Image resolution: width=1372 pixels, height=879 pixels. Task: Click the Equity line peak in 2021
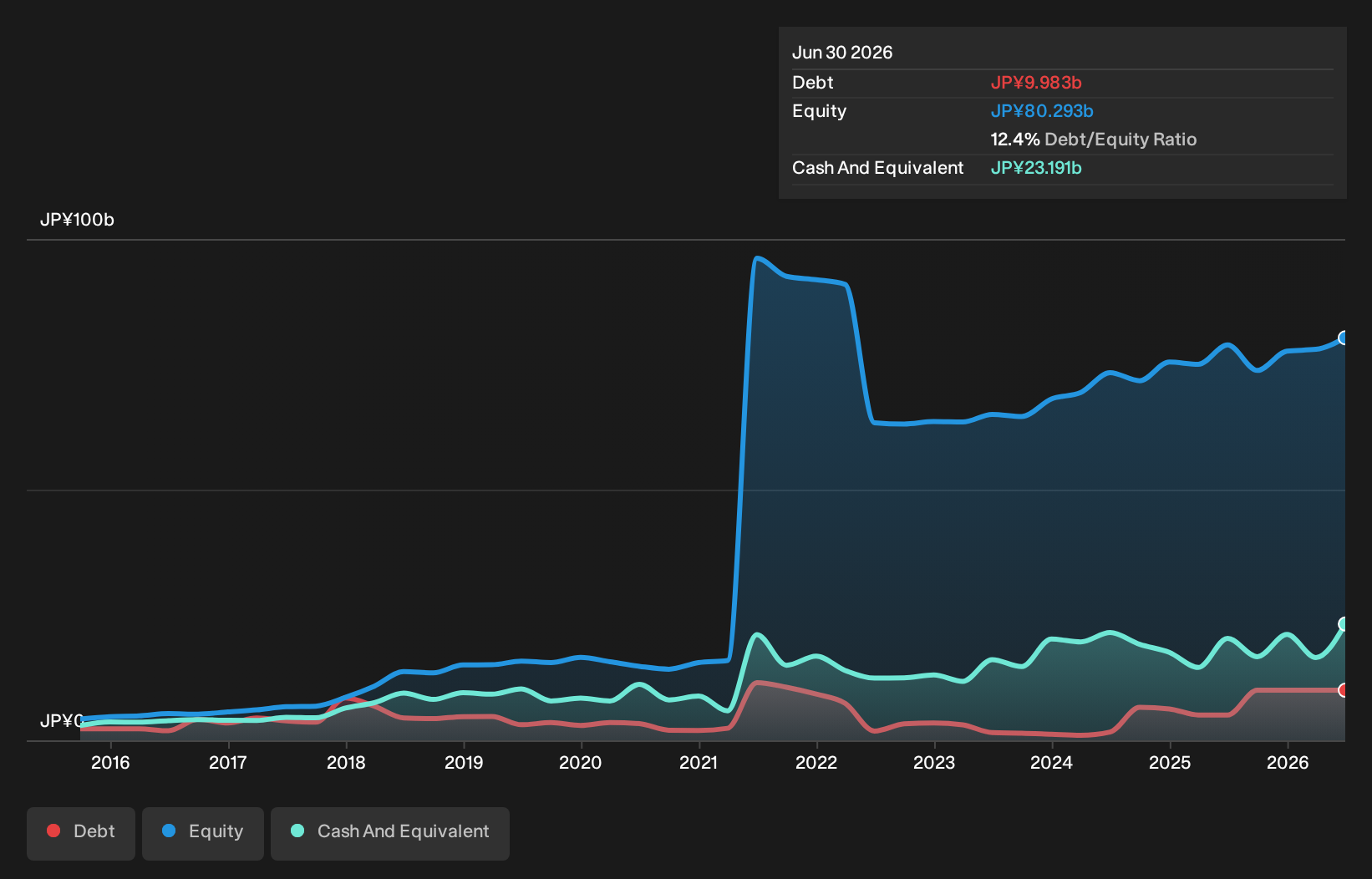[757, 258]
